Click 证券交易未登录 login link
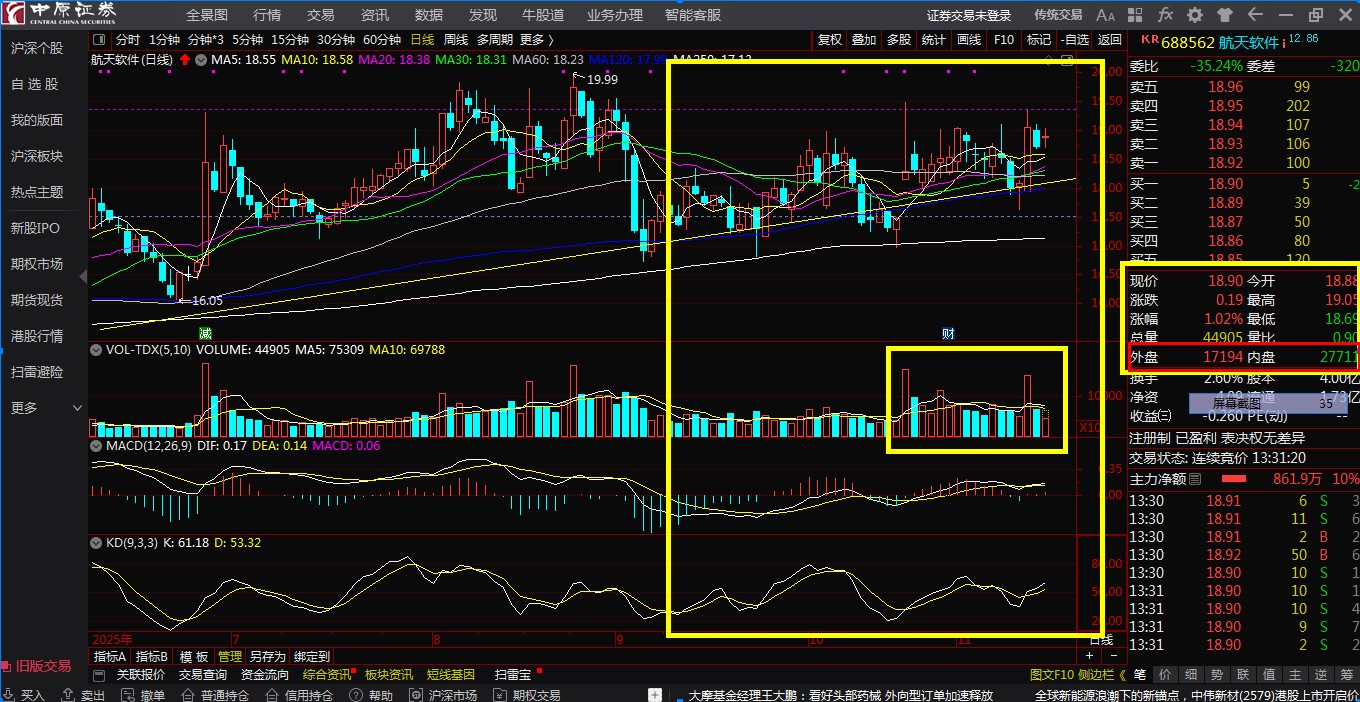This screenshot has width=1360, height=702. point(969,15)
